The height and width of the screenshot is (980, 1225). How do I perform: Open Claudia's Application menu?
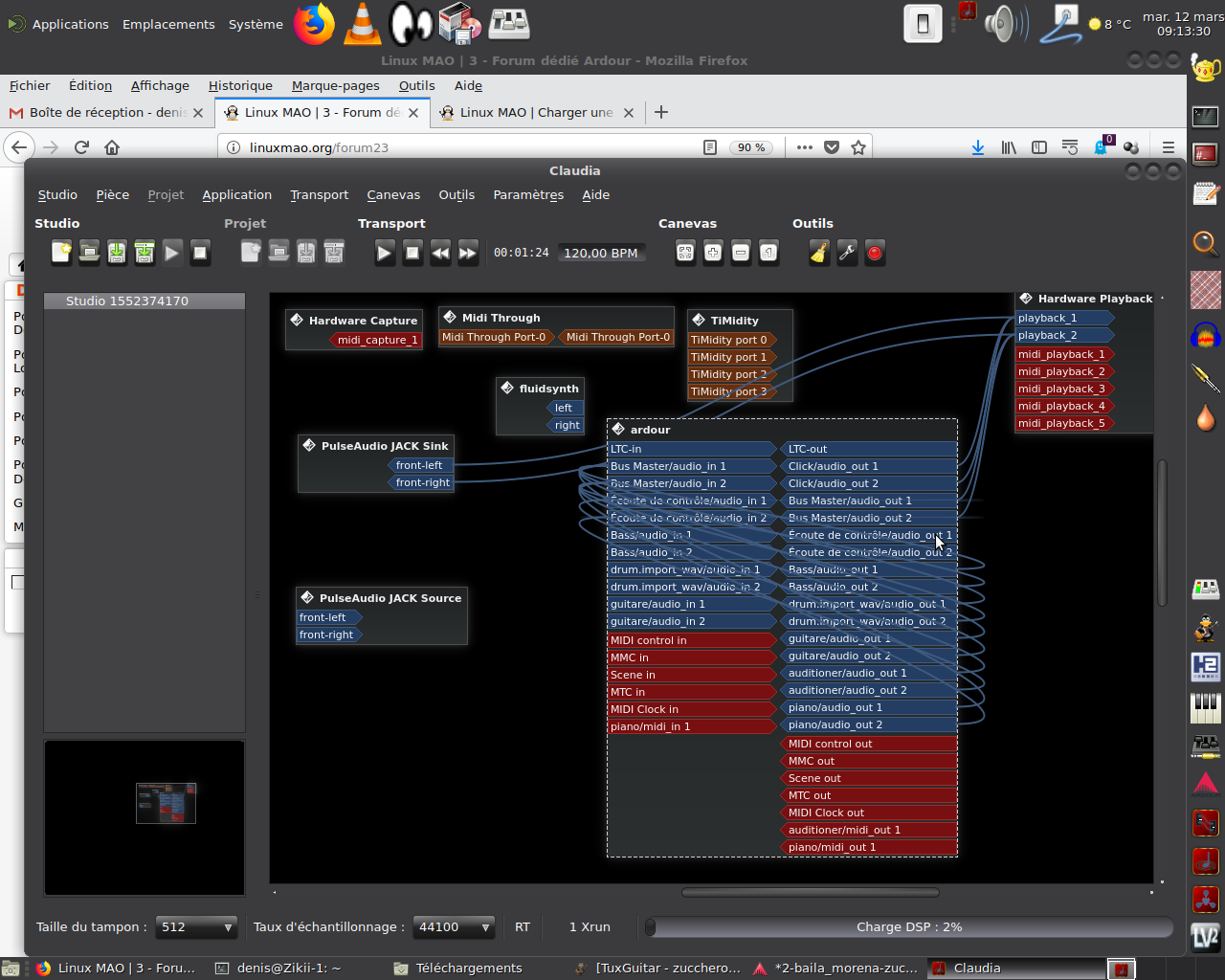pyautogui.click(x=237, y=194)
